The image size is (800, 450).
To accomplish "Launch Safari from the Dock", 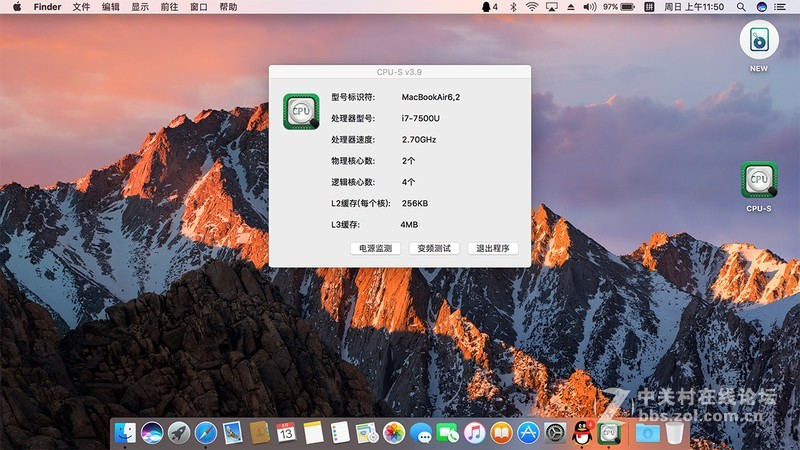I will (x=206, y=433).
